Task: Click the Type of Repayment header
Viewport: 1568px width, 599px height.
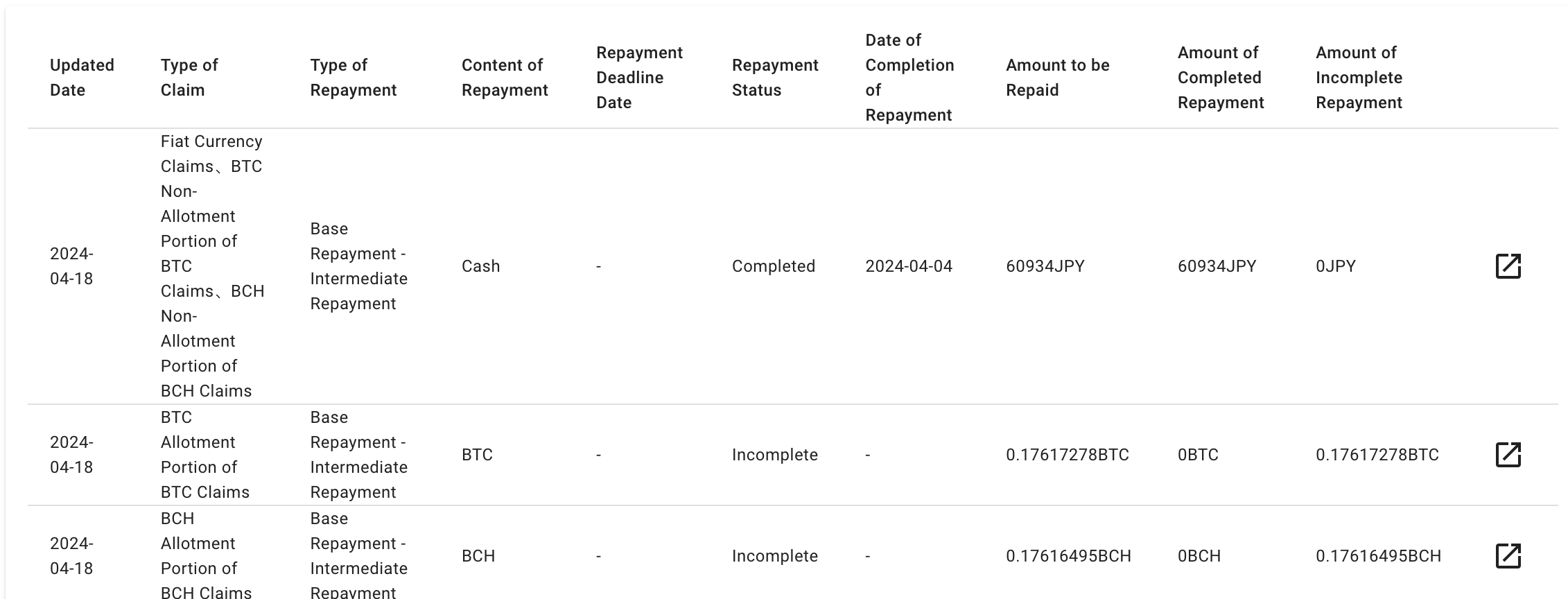Action: click(353, 78)
